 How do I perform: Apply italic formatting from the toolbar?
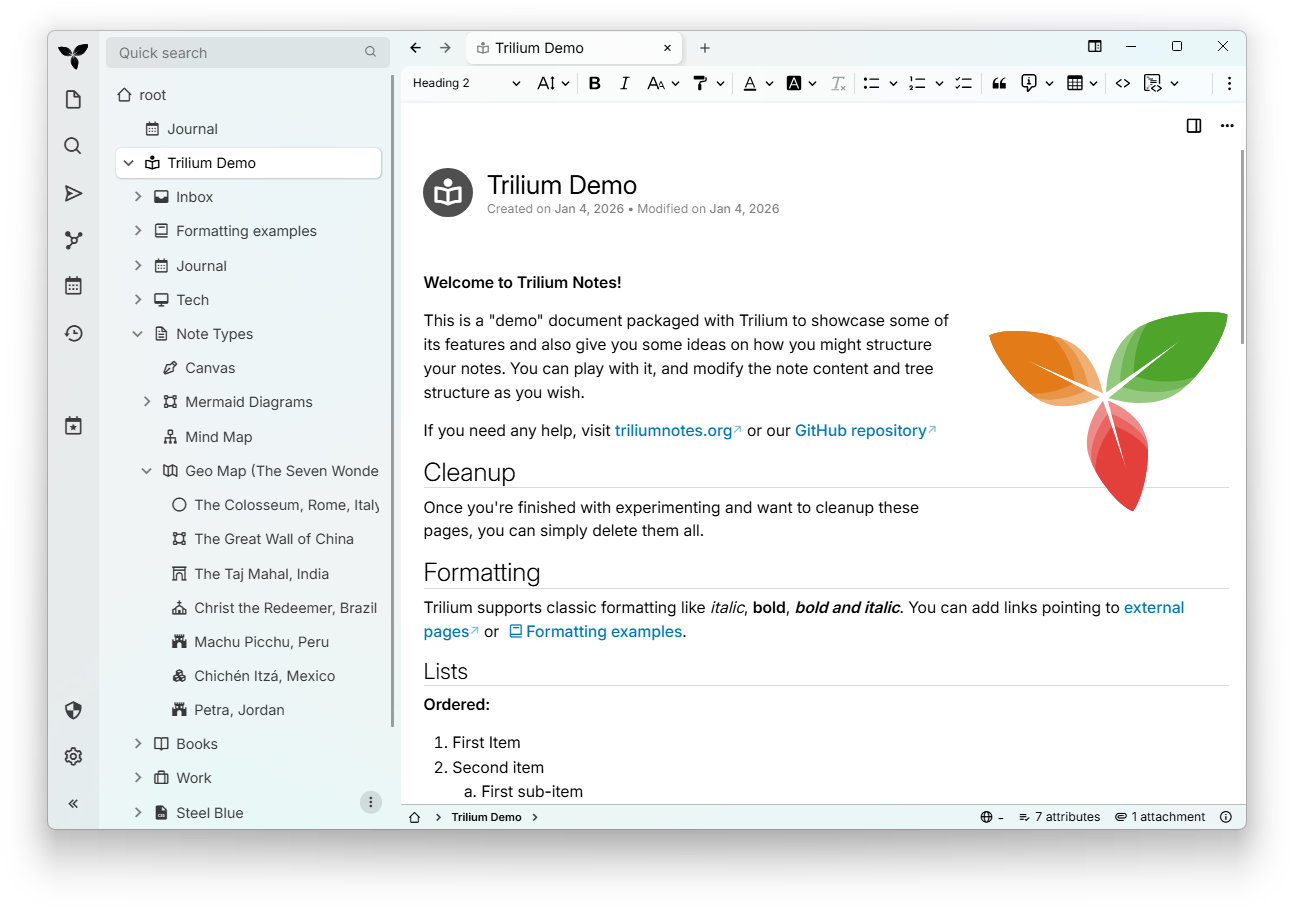(x=624, y=83)
